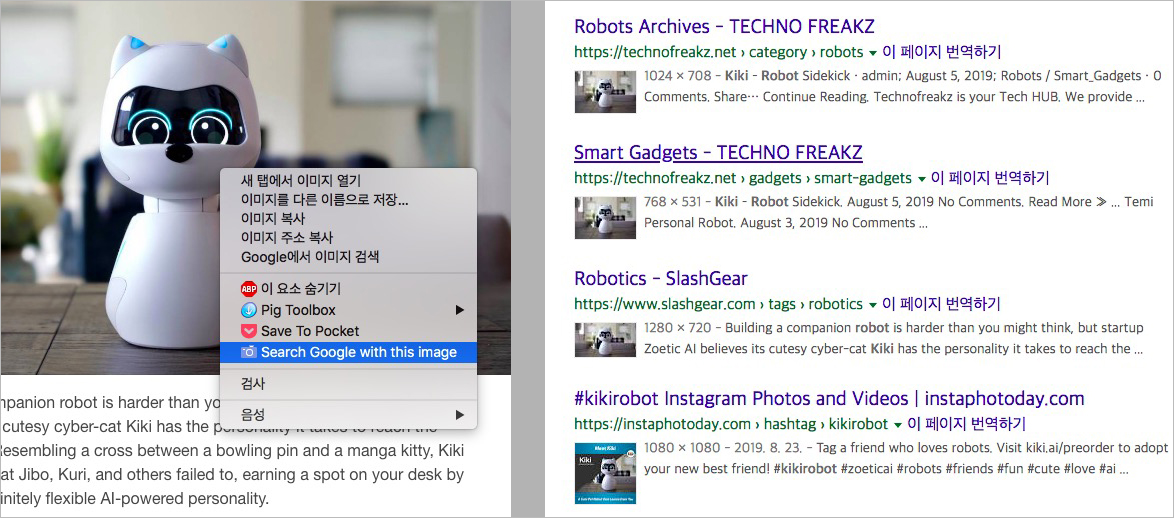Click technofreakz.net category robots URL
The height and width of the screenshot is (518, 1174).
pyautogui.click(x=719, y=53)
